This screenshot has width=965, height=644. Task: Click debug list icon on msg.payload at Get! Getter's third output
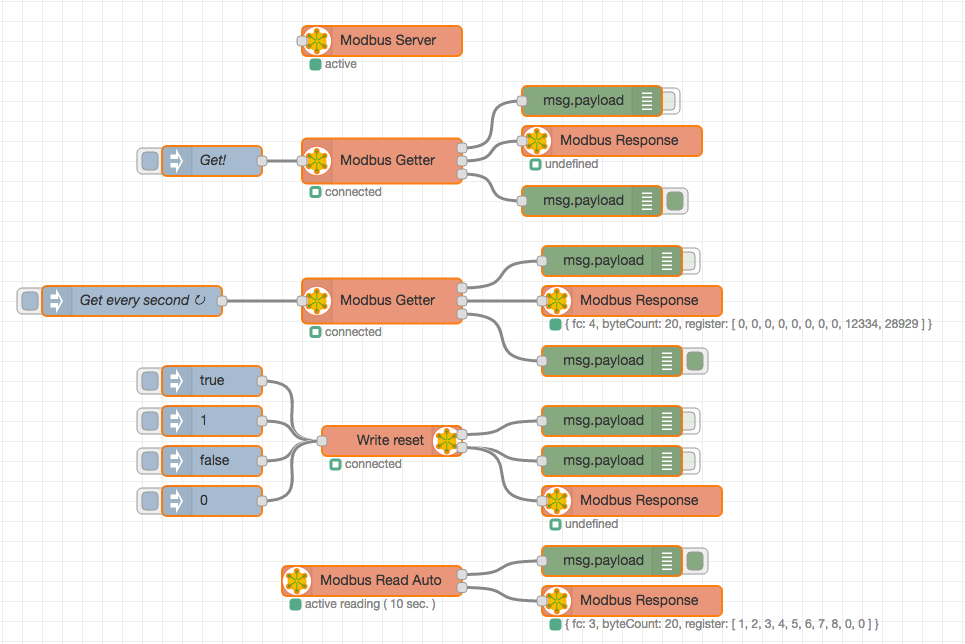[647, 201]
